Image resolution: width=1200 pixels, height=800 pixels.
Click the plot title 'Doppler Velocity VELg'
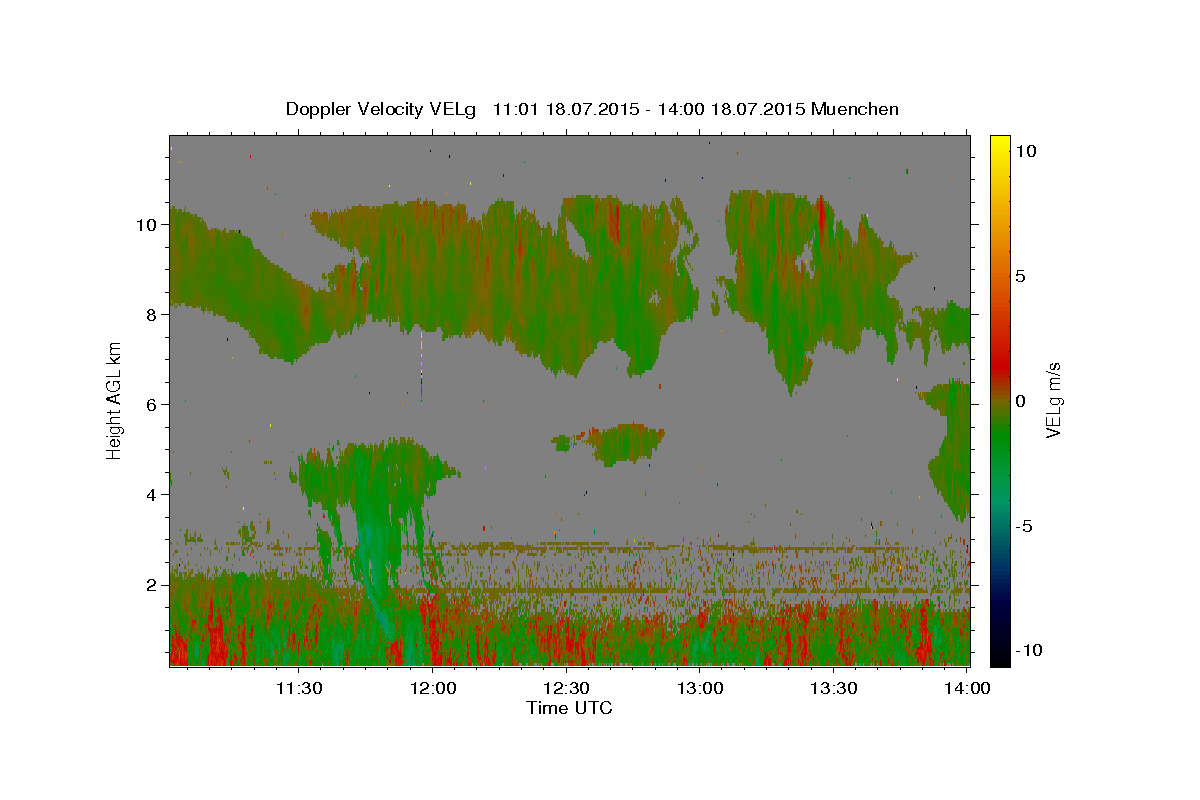click(382, 109)
